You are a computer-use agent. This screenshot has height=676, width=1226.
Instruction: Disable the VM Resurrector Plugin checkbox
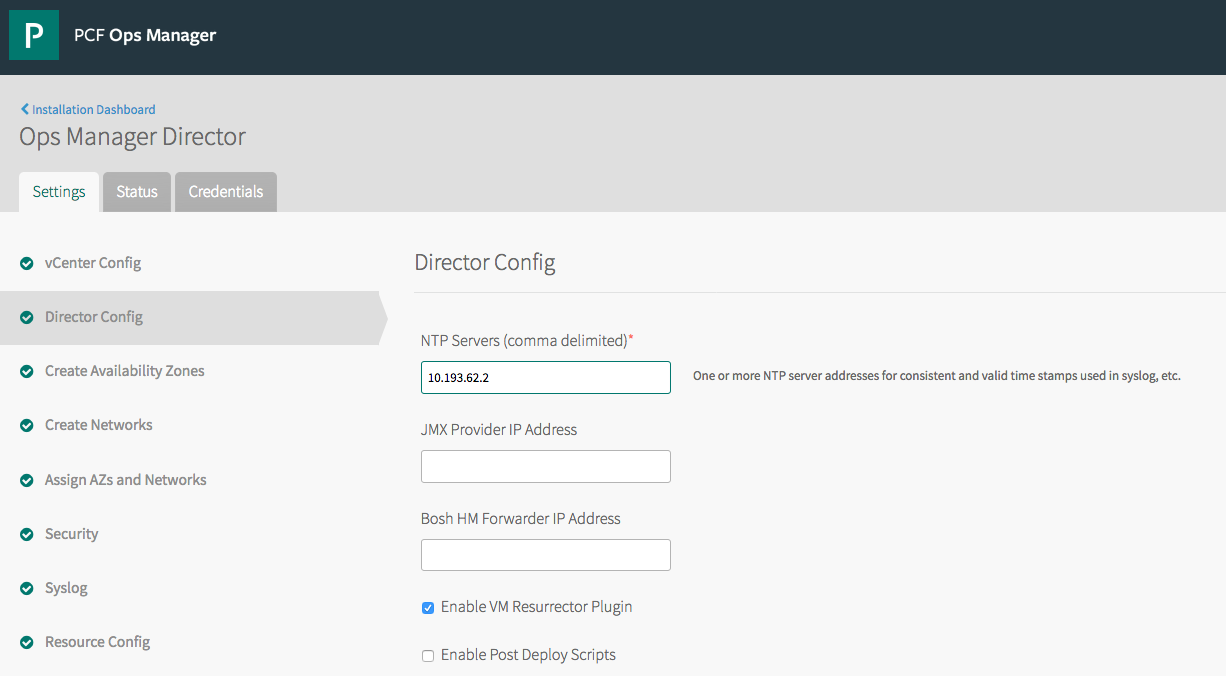428,608
